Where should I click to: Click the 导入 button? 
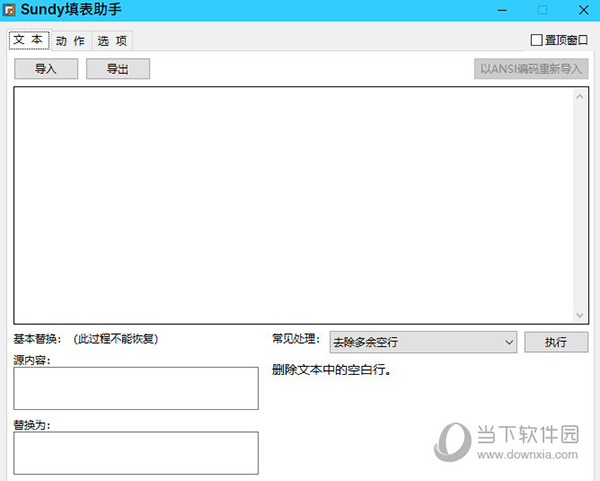pyautogui.click(x=46, y=69)
